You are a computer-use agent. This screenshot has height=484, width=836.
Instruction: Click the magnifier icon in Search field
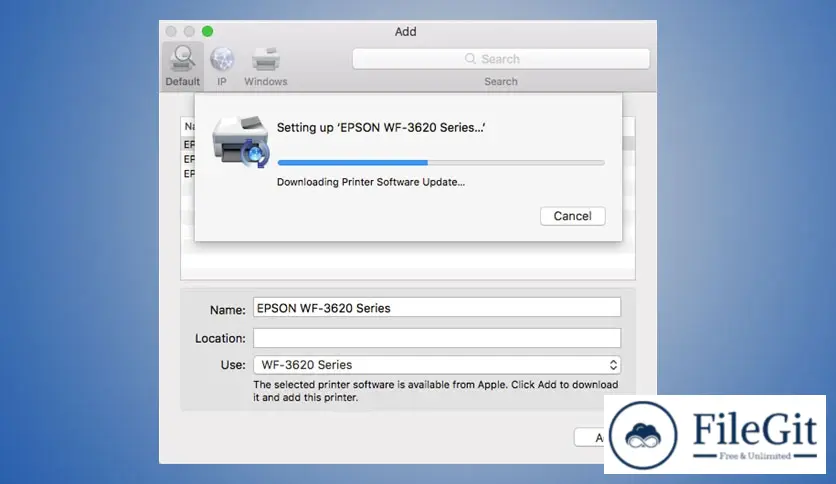(470, 59)
